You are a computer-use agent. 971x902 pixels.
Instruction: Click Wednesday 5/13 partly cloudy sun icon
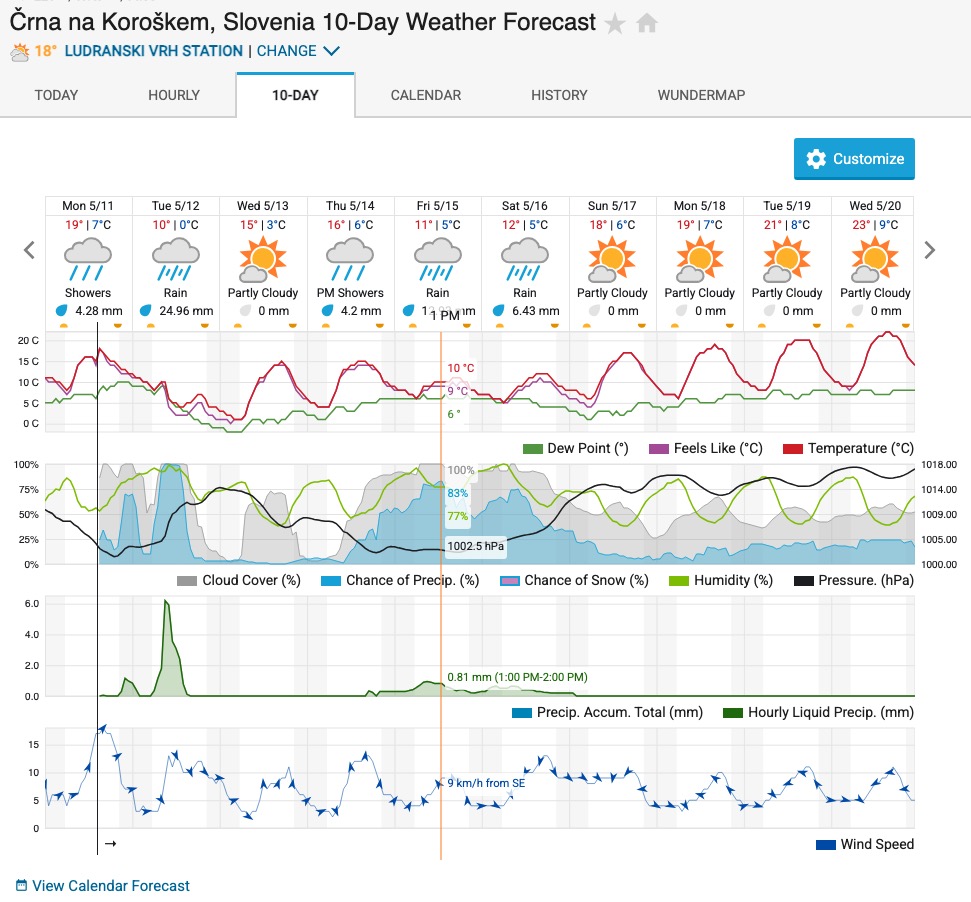[263, 259]
